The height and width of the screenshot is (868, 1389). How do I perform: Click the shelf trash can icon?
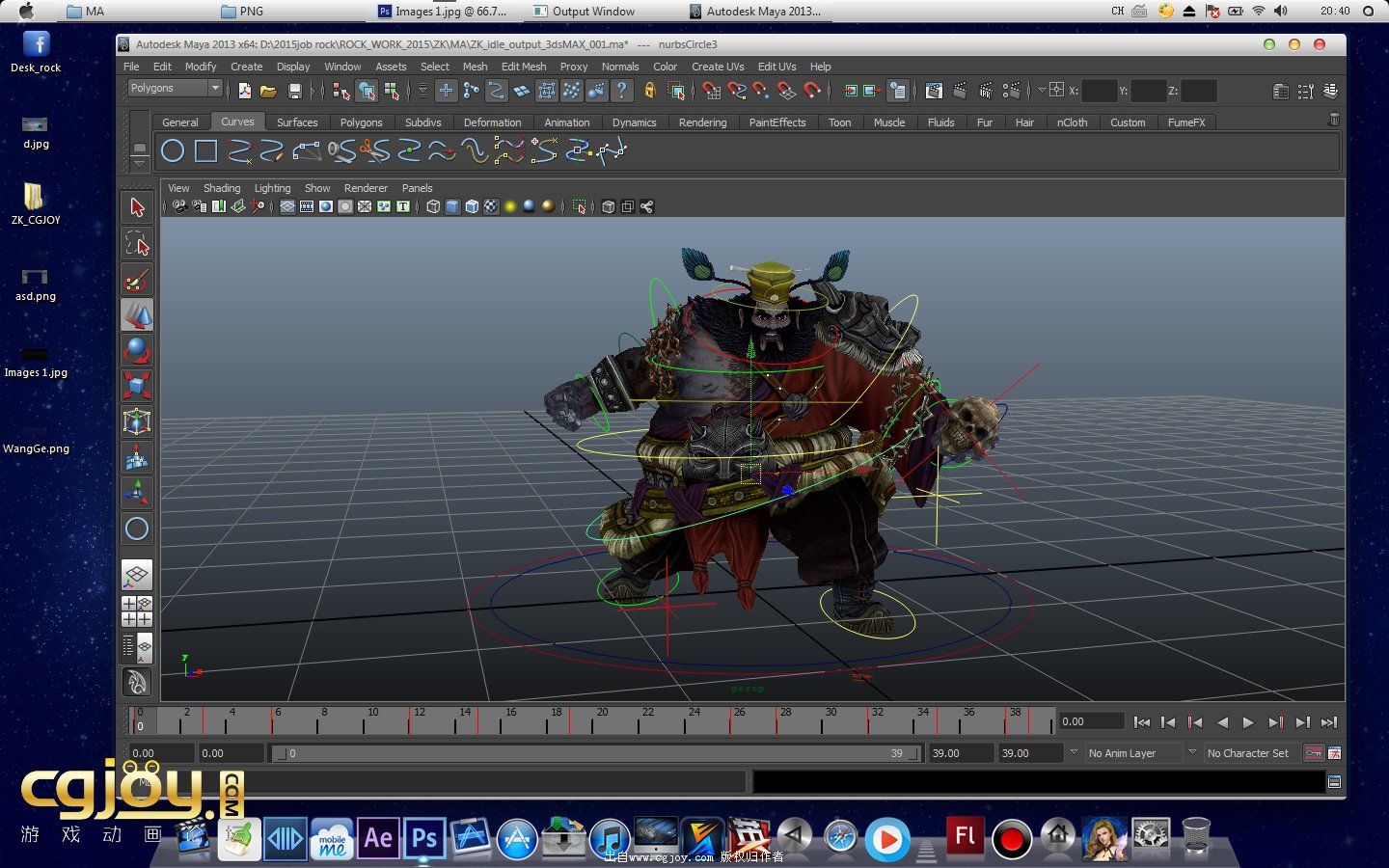click(1334, 120)
